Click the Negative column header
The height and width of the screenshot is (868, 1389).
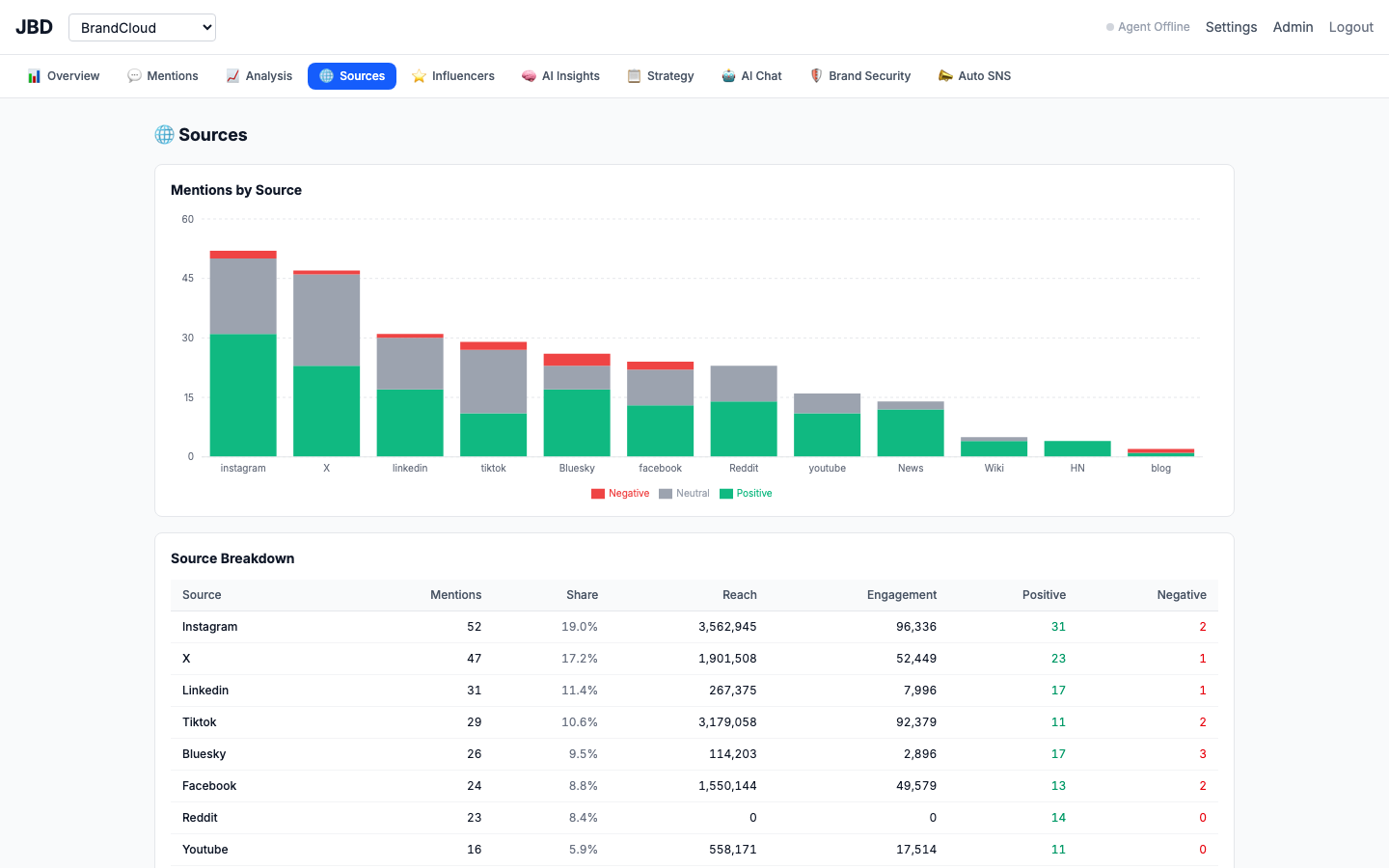coord(1182,595)
